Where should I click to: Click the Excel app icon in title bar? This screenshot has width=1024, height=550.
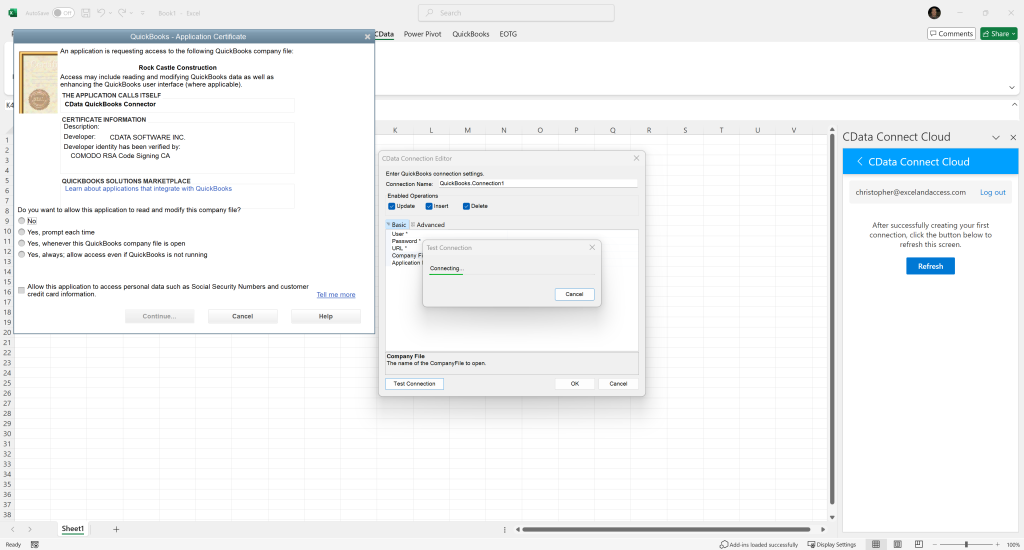(12, 12)
